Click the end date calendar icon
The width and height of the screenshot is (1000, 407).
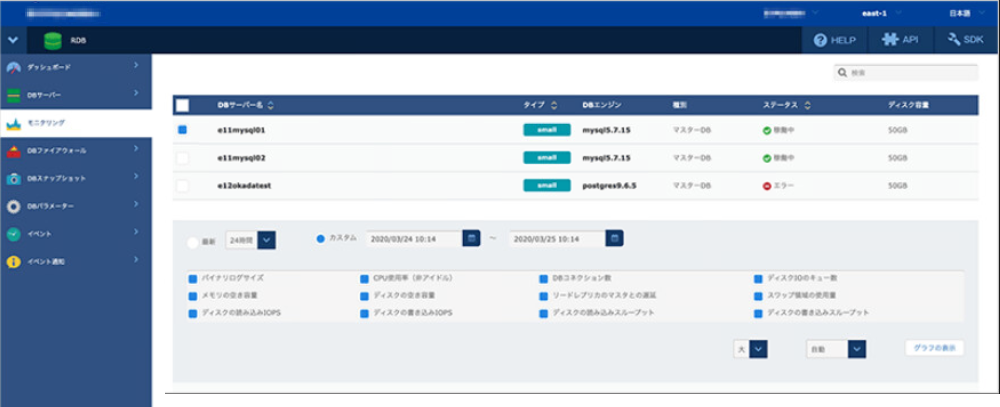point(615,239)
